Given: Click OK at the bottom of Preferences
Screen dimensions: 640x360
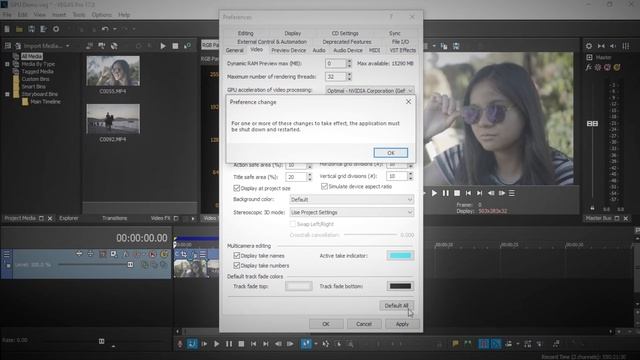Looking at the screenshot, I should click(x=326, y=324).
